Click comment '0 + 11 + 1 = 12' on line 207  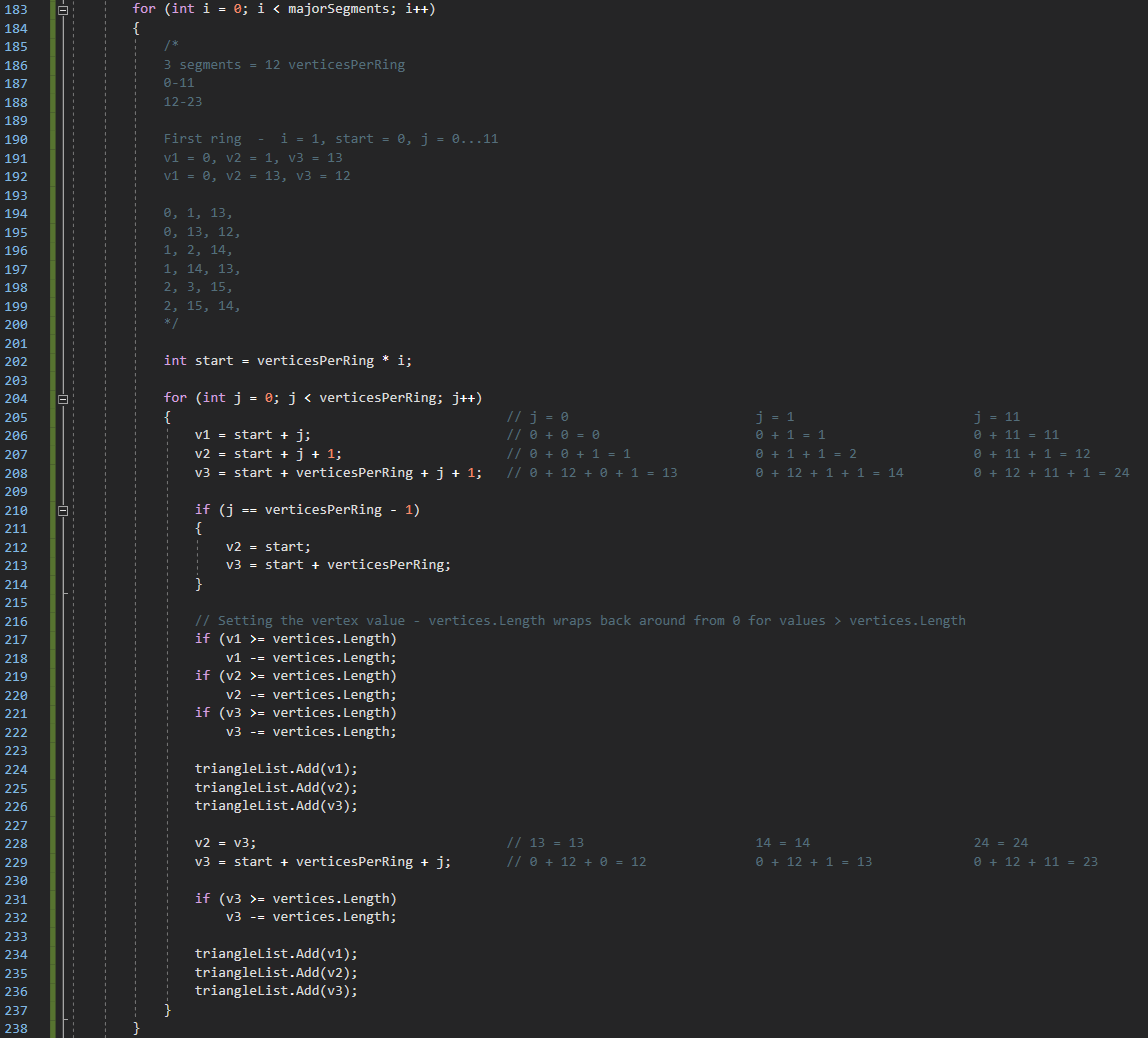pyautogui.click(x=1032, y=454)
